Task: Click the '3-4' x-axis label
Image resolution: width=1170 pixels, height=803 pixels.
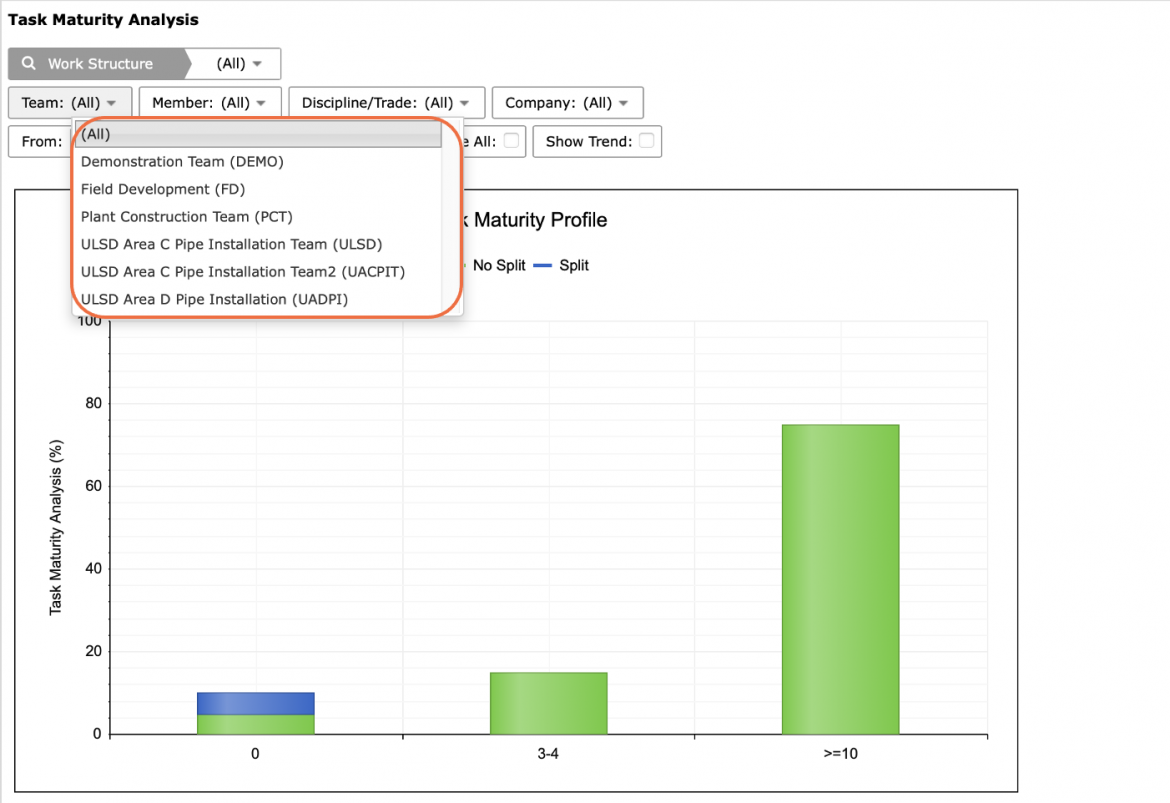Action: point(548,754)
